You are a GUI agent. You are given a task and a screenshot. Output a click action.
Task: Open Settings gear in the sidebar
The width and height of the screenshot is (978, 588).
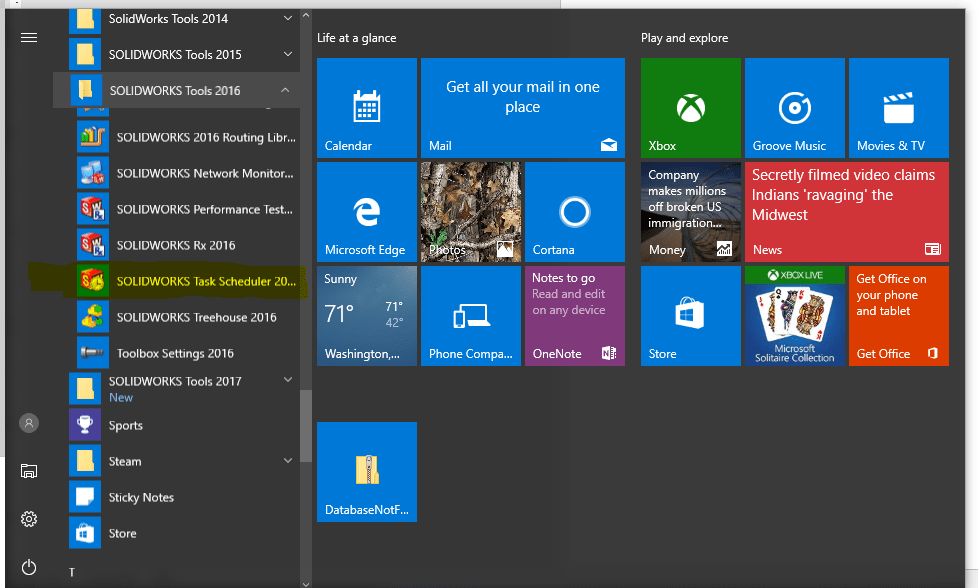coord(29,519)
